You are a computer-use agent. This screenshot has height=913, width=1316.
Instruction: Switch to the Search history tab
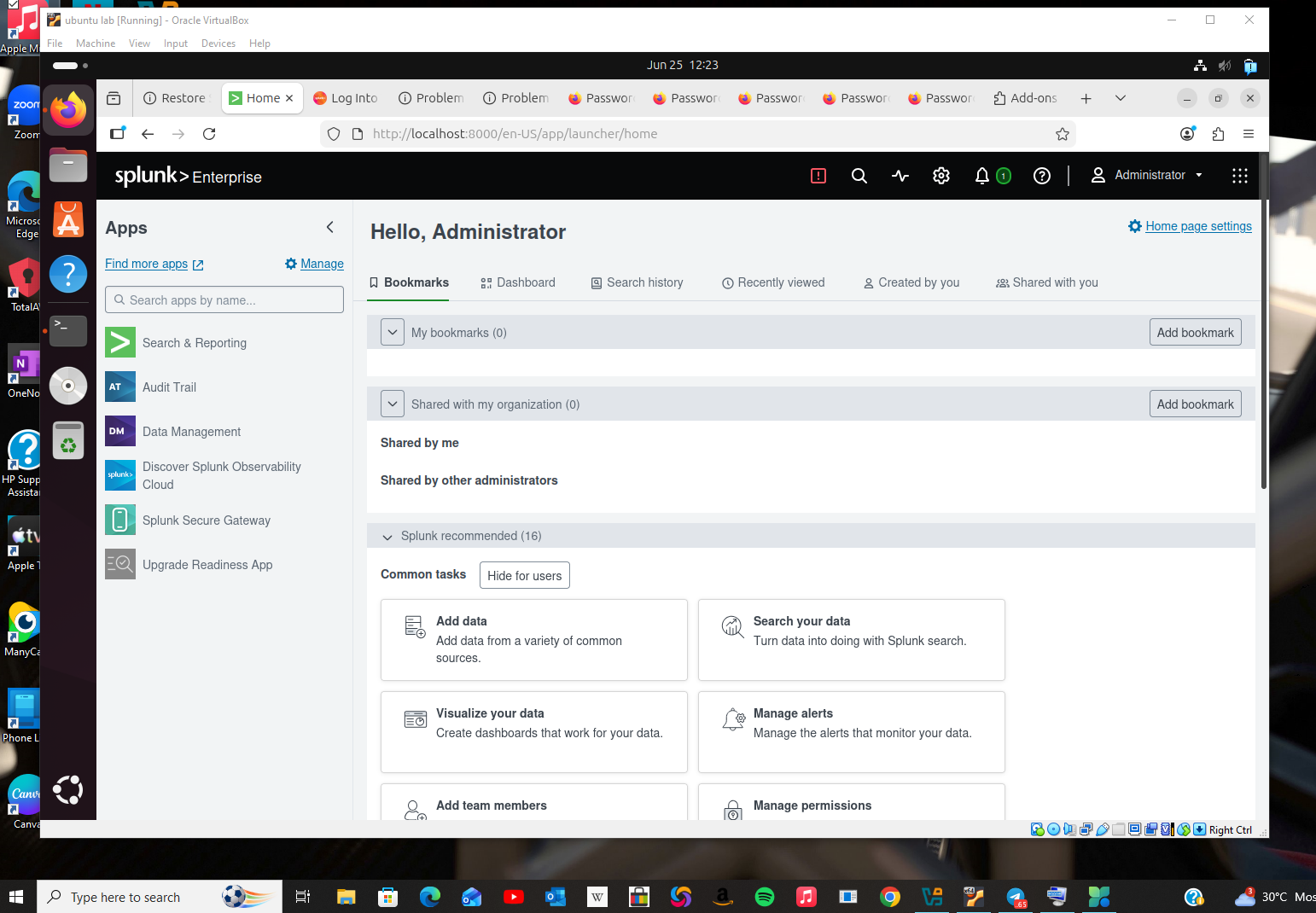point(637,282)
